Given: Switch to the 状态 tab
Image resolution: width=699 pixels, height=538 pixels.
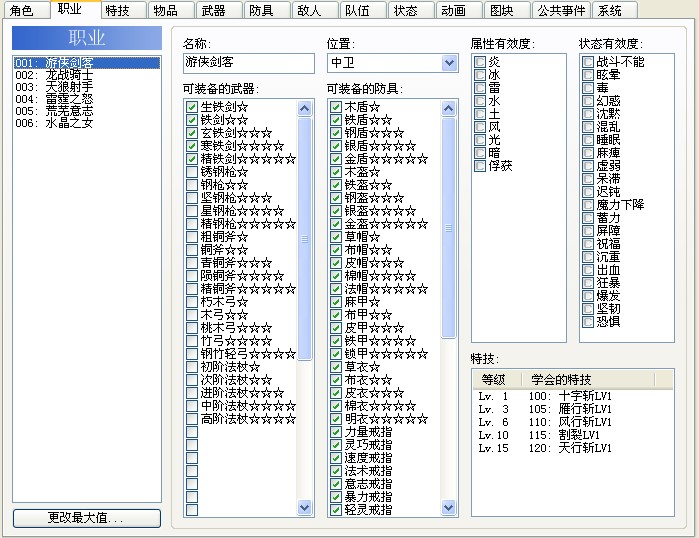Looking at the screenshot, I should (411, 10).
